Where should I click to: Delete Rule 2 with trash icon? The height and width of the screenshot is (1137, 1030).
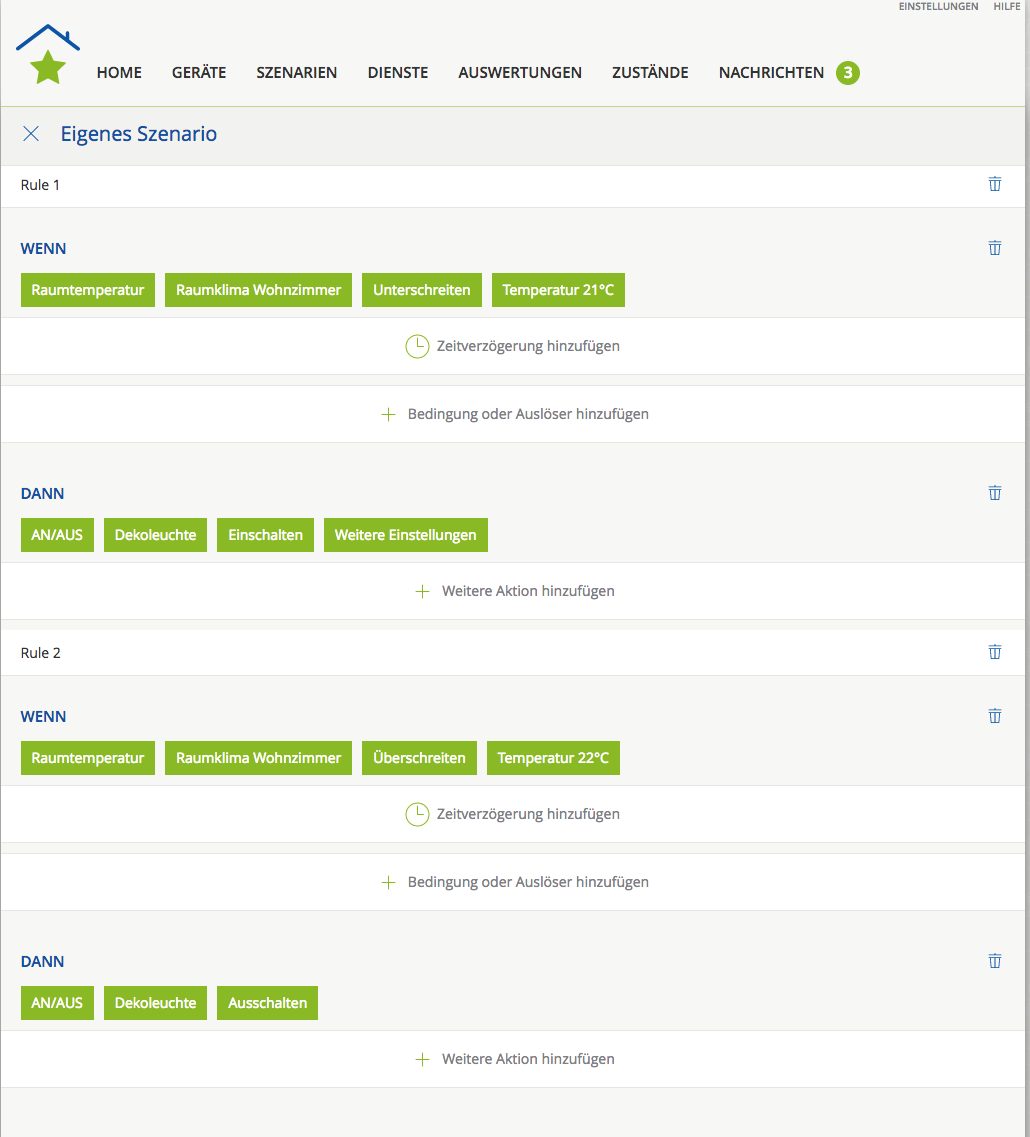[994, 652]
